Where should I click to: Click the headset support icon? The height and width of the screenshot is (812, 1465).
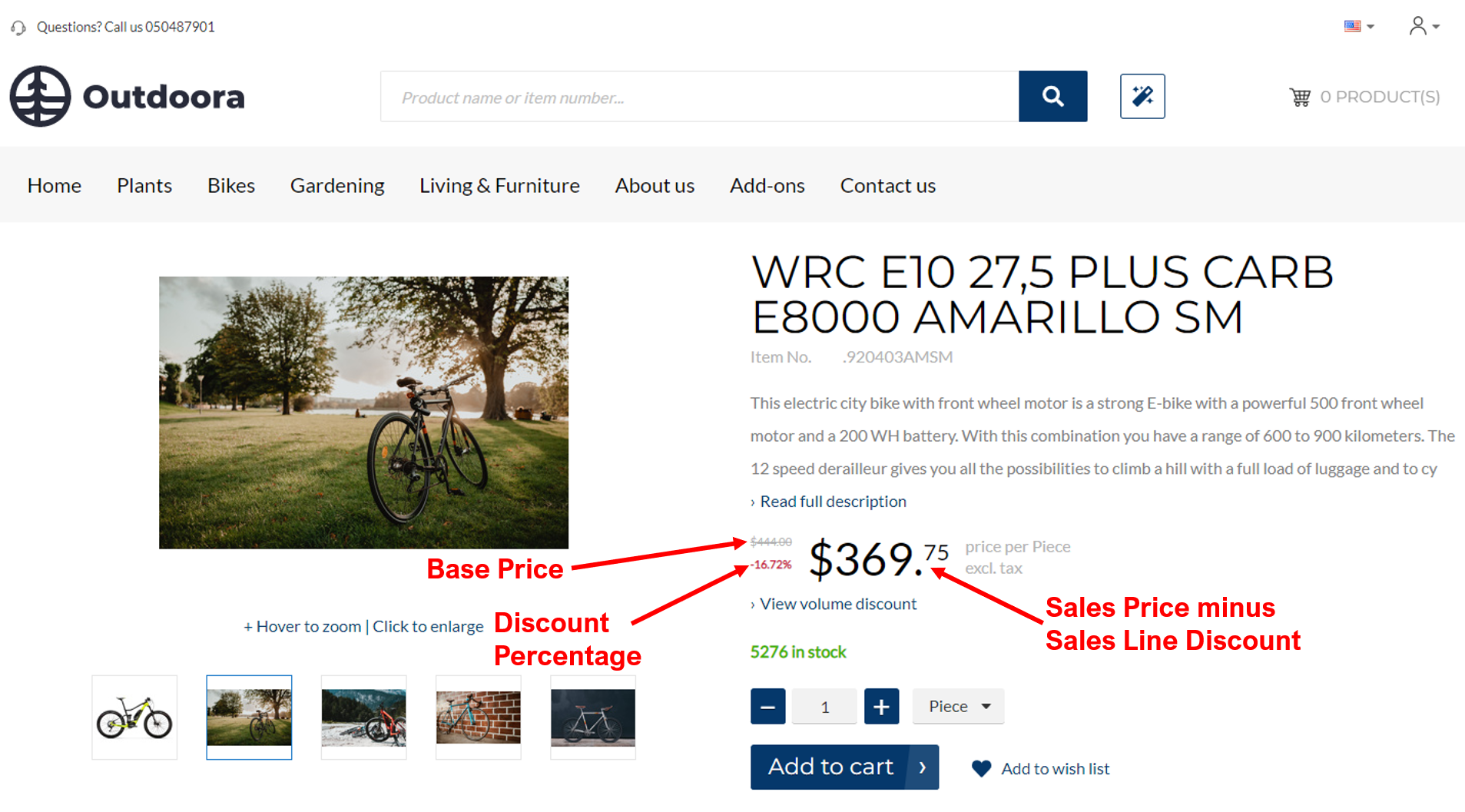18,28
